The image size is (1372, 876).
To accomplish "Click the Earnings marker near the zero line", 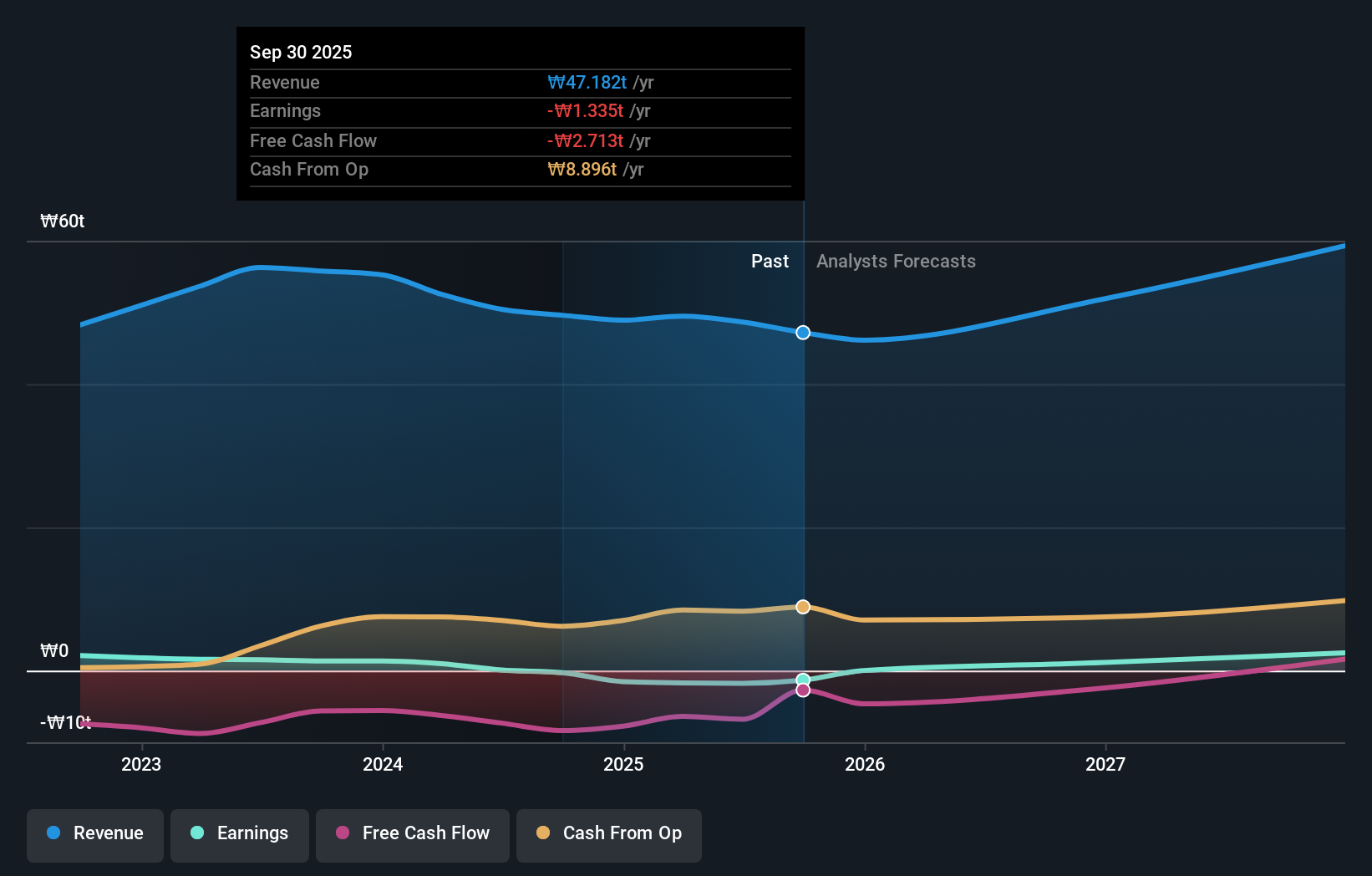I will [x=802, y=680].
